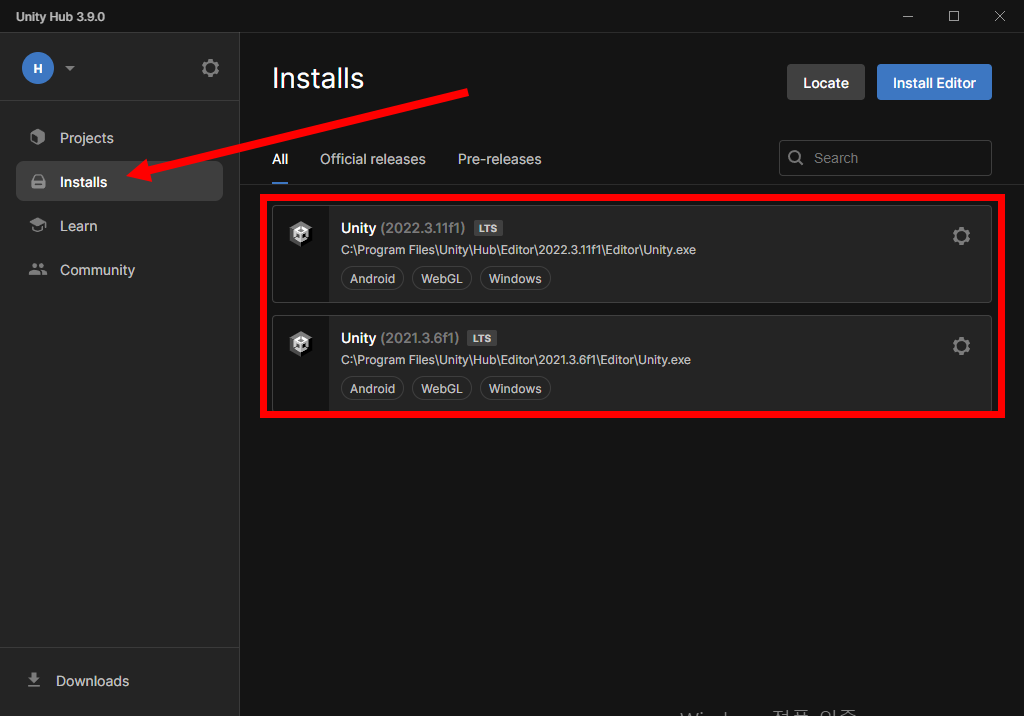Click the Locate button
The image size is (1024, 716).
pyautogui.click(x=825, y=82)
